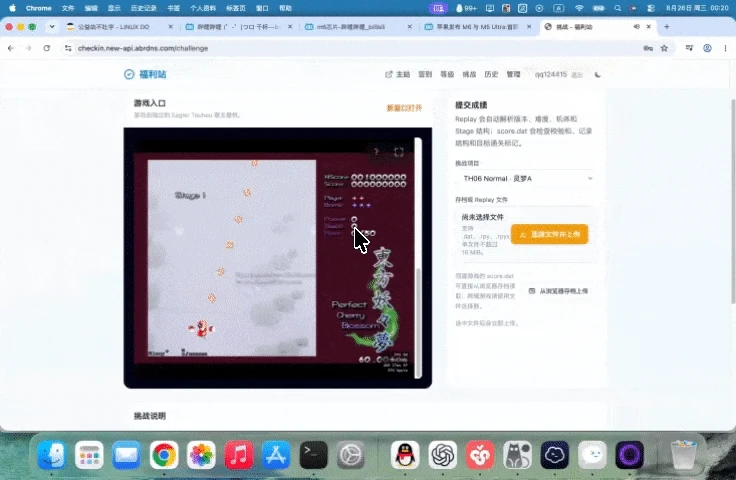This screenshot has height=480, width=736.
Task: Open App Store from the Dock
Action: point(276,455)
